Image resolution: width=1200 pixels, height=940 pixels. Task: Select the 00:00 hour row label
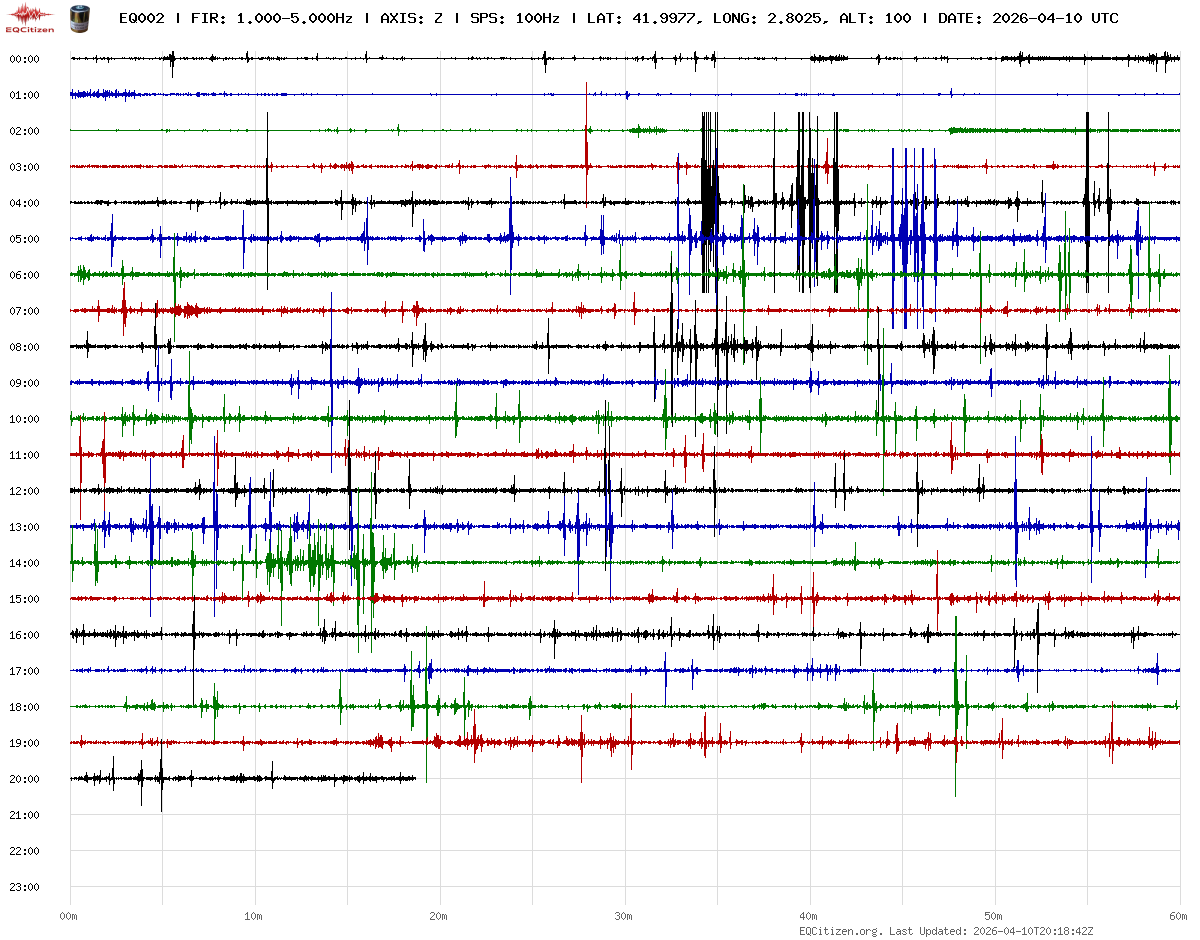pos(24,59)
